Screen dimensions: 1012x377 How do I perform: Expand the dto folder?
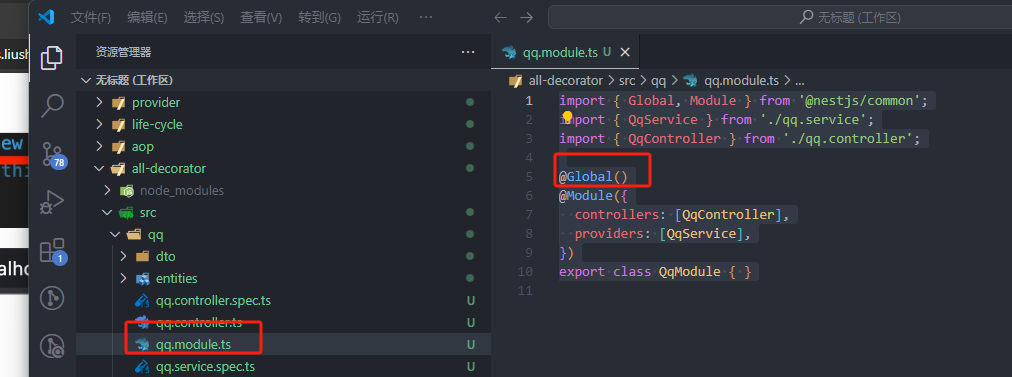(x=283, y=256)
